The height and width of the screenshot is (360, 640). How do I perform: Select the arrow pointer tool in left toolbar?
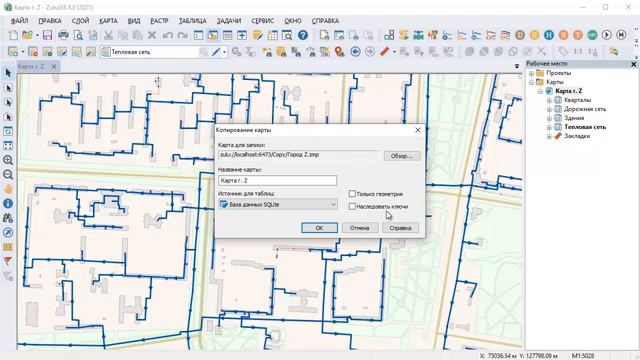point(8,73)
